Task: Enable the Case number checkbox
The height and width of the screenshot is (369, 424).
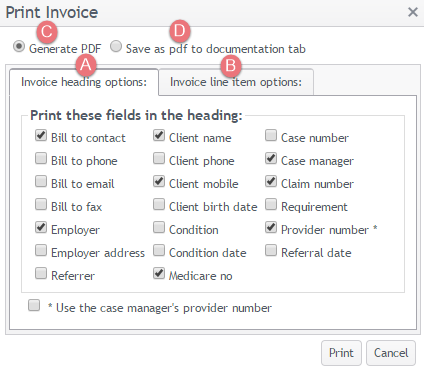Action: pyautogui.click(x=271, y=135)
